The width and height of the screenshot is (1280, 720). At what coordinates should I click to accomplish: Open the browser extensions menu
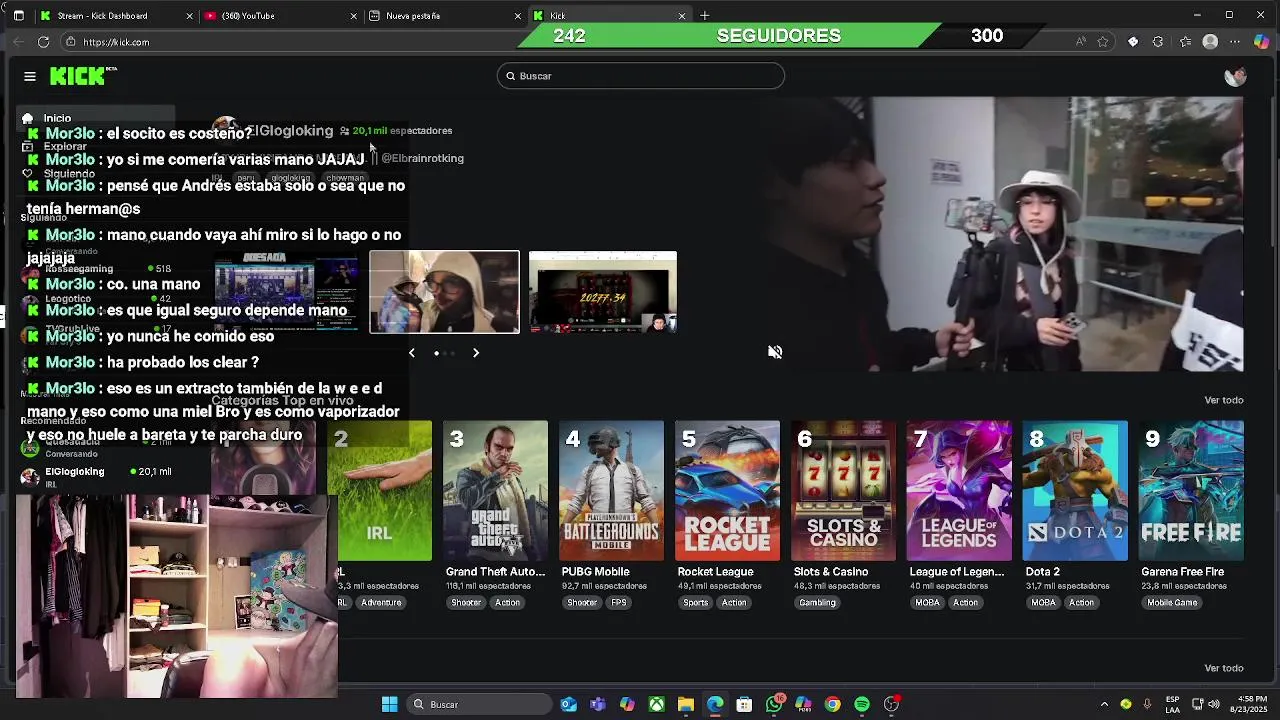pyautogui.click(x=1158, y=42)
